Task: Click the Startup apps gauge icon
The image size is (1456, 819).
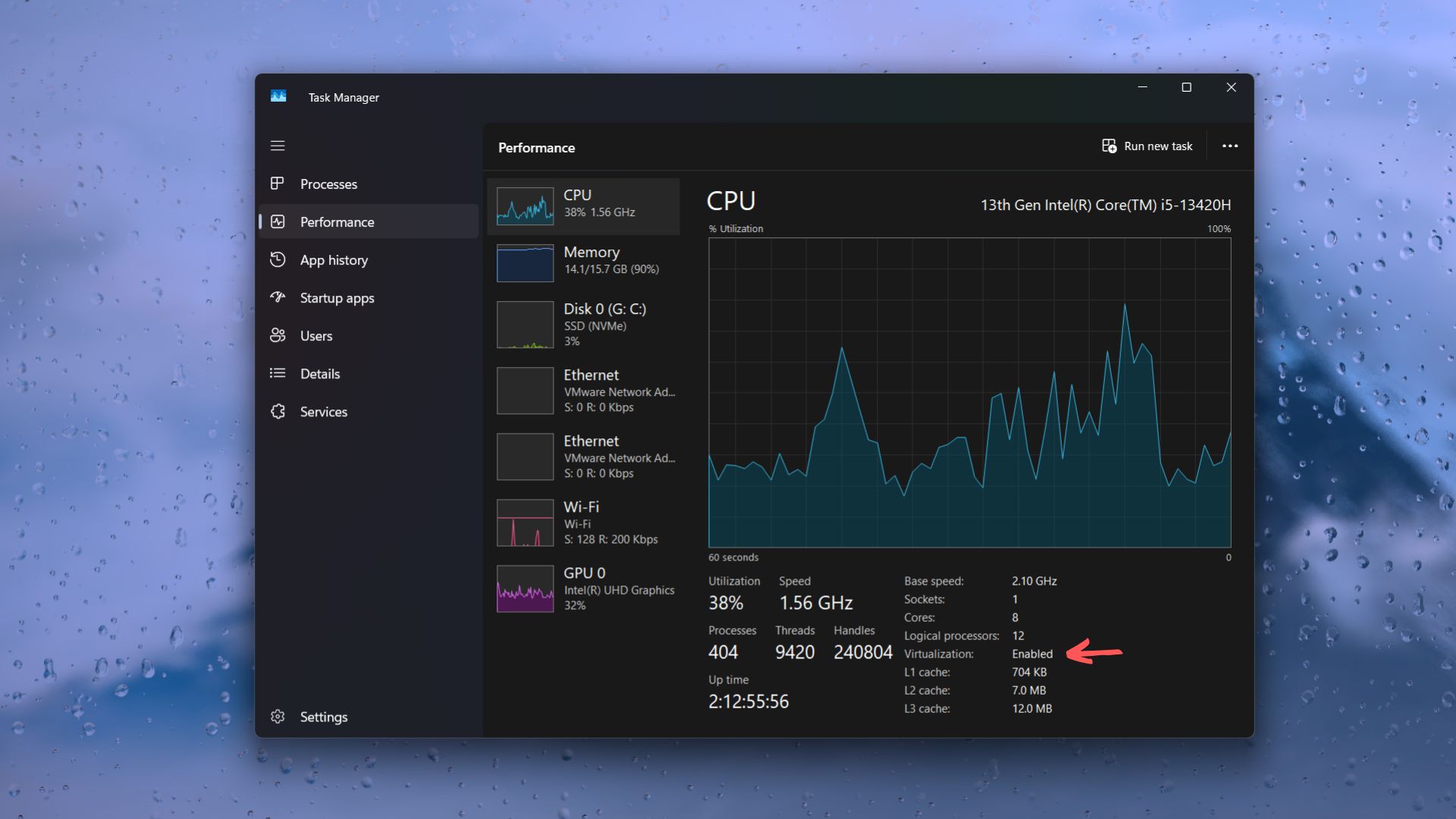Action: [x=278, y=297]
